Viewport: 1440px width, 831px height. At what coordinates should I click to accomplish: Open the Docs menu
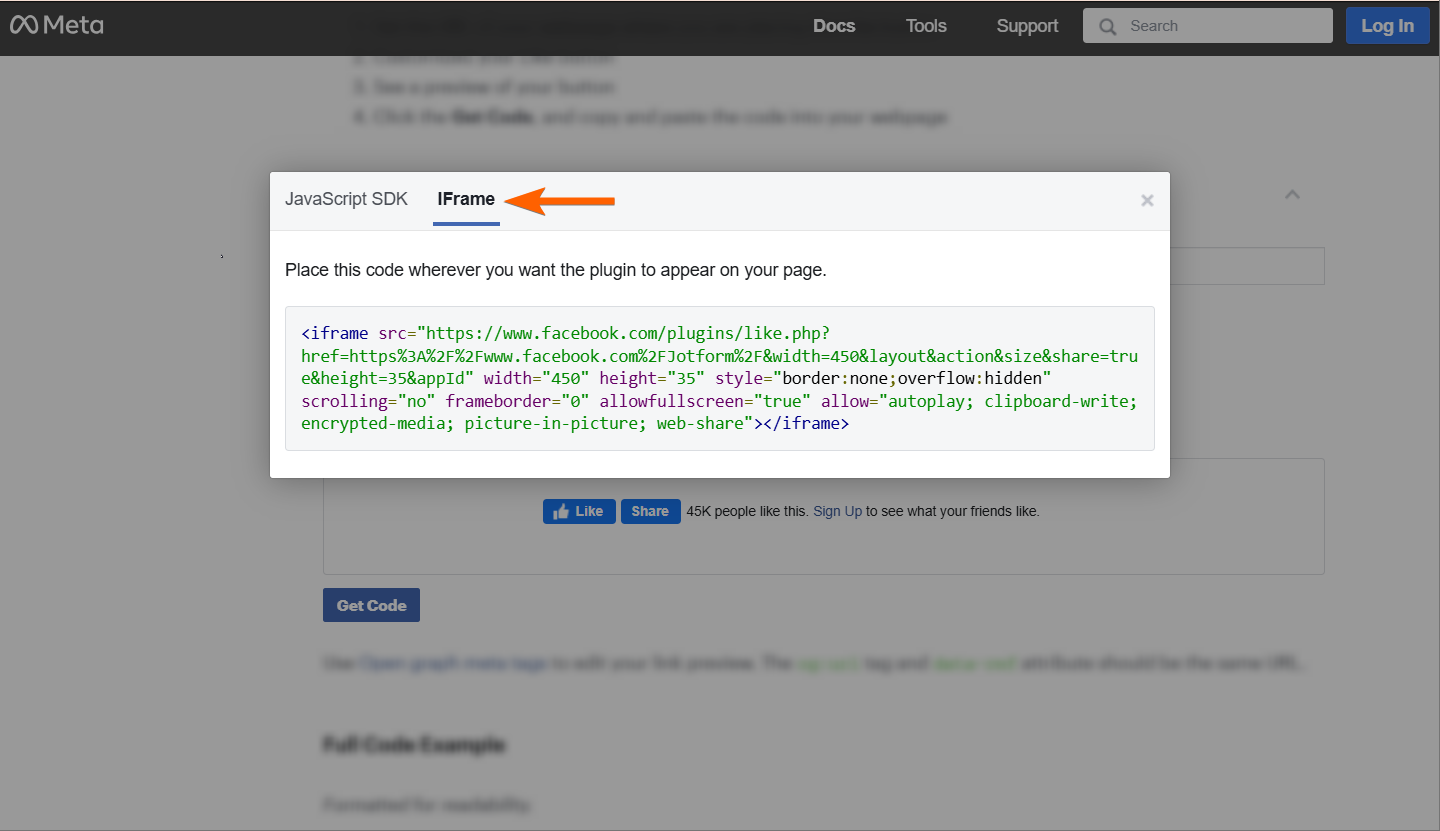click(x=834, y=25)
